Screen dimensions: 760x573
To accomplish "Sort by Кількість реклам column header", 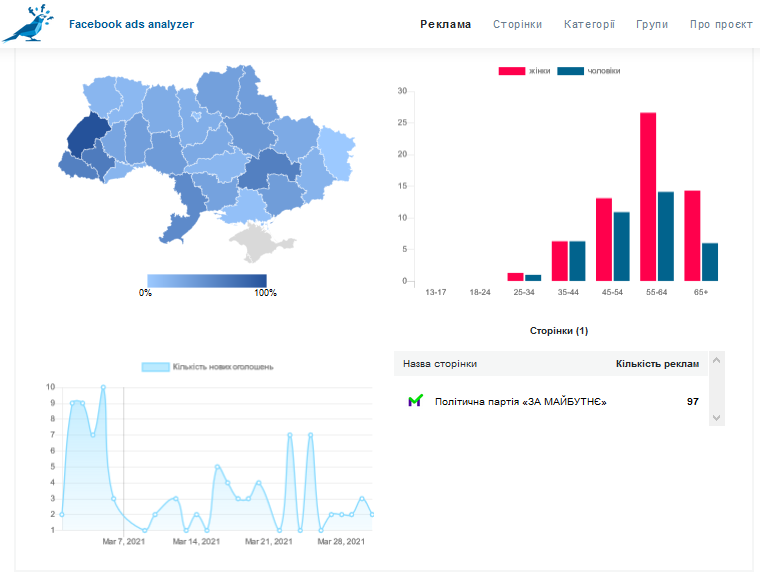I will tap(657, 364).
